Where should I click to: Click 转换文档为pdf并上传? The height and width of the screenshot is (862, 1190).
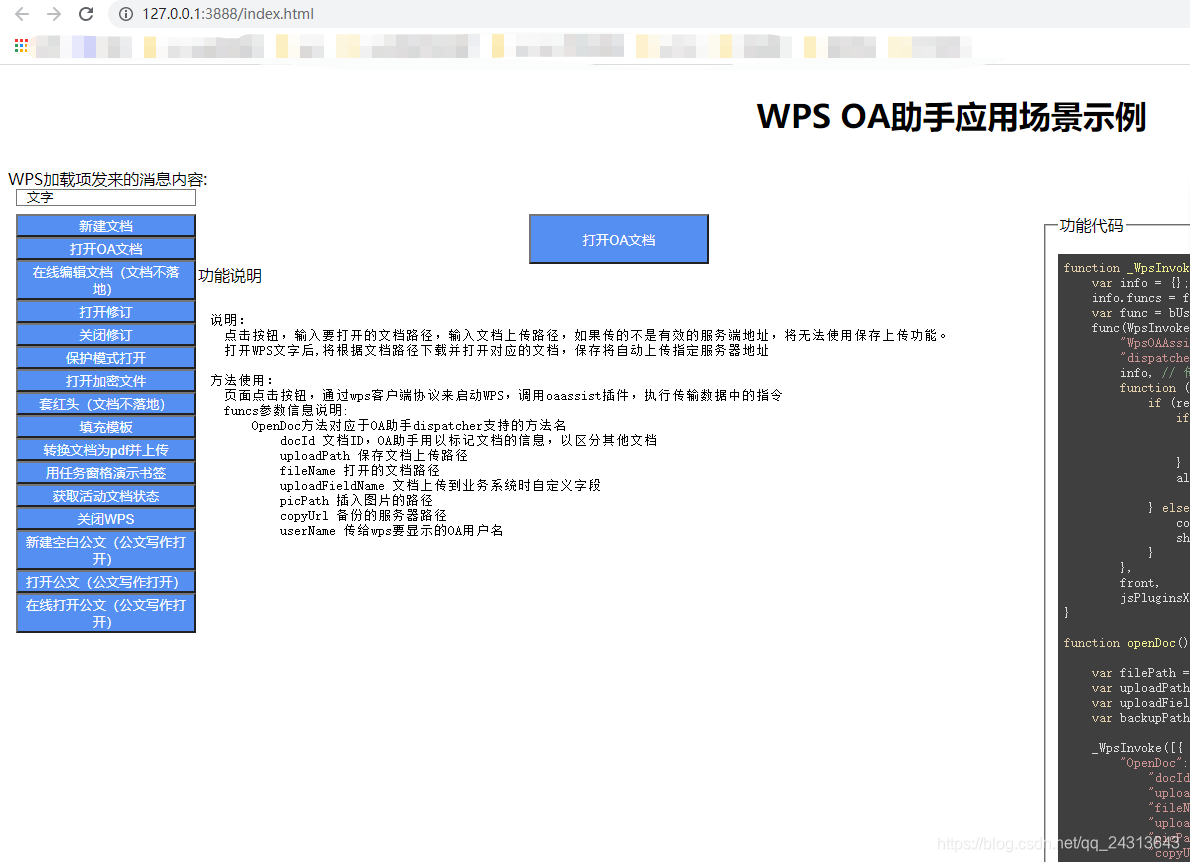pyautogui.click(x=106, y=449)
